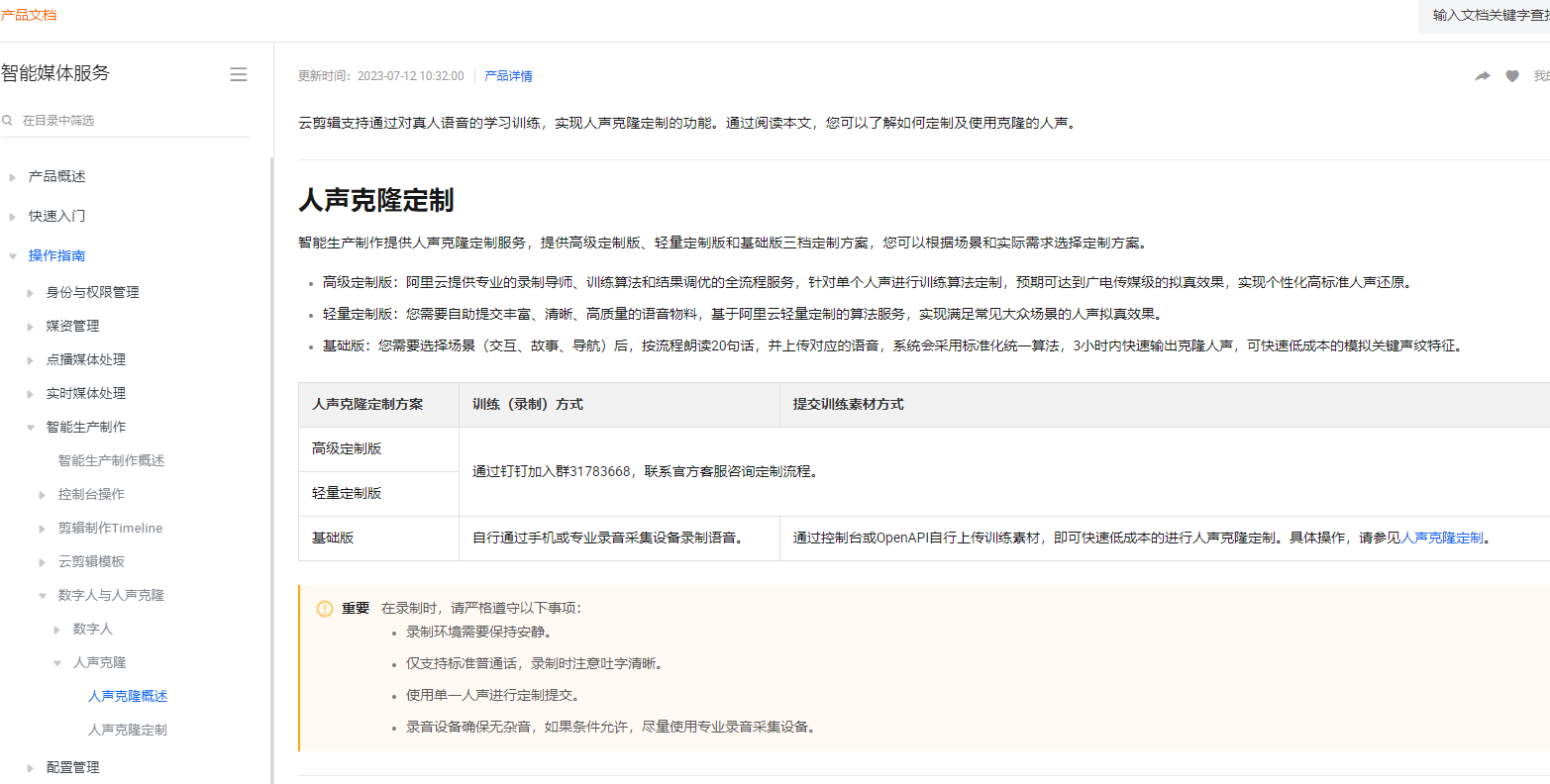
Task: Collapse the 数字人与人声克隆 arrow
Action: (x=43, y=596)
